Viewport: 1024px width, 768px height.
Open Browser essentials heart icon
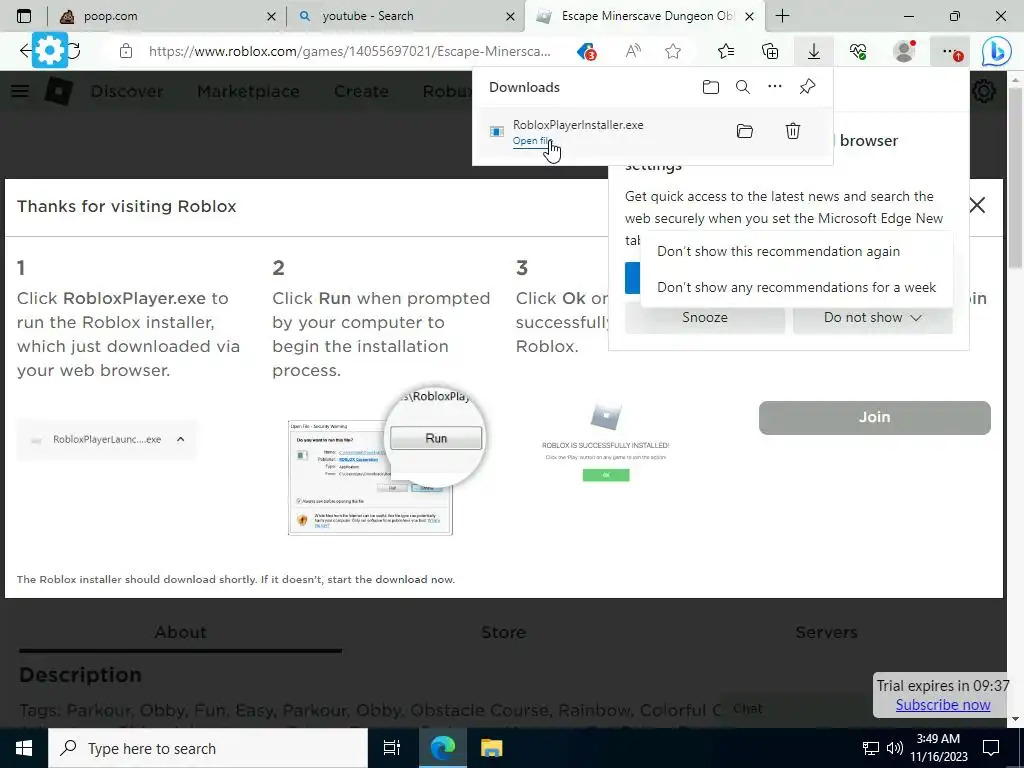(858, 52)
